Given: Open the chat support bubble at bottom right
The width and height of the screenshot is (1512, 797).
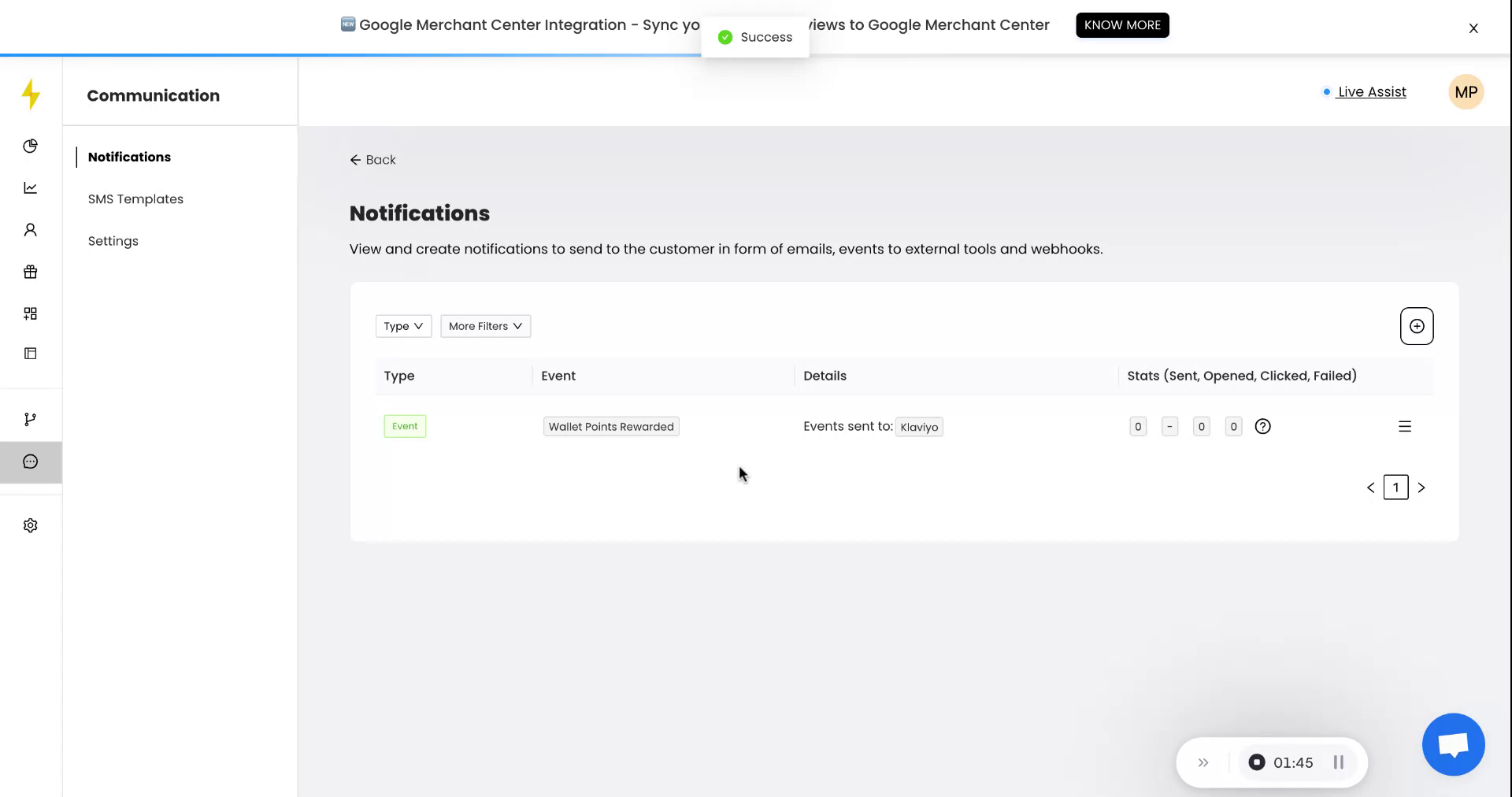Looking at the screenshot, I should click(1453, 744).
